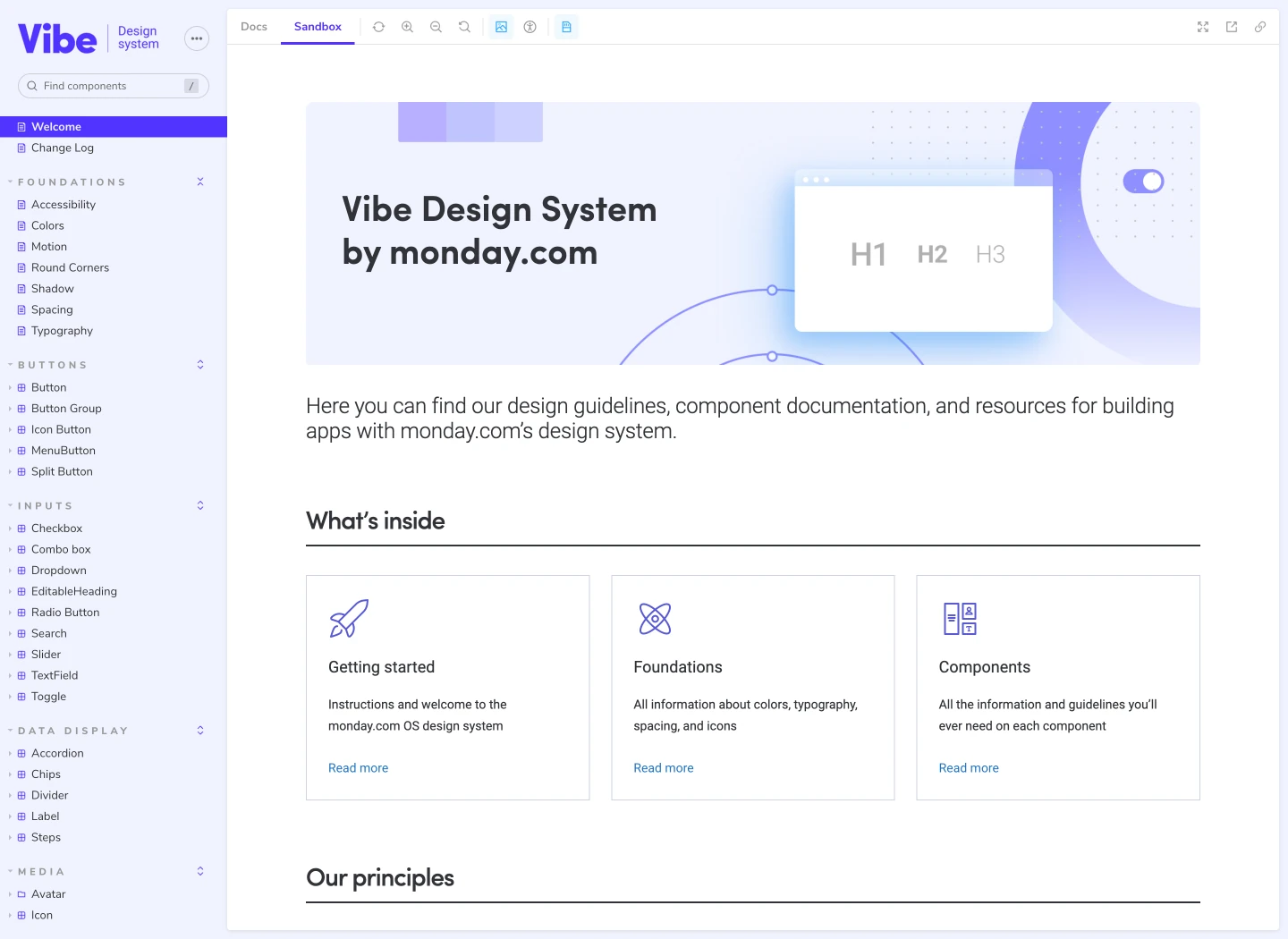The image size is (1288, 939).
Task: Zoom out using the toolbar magnifier
Action: click(x=436, y=27)
